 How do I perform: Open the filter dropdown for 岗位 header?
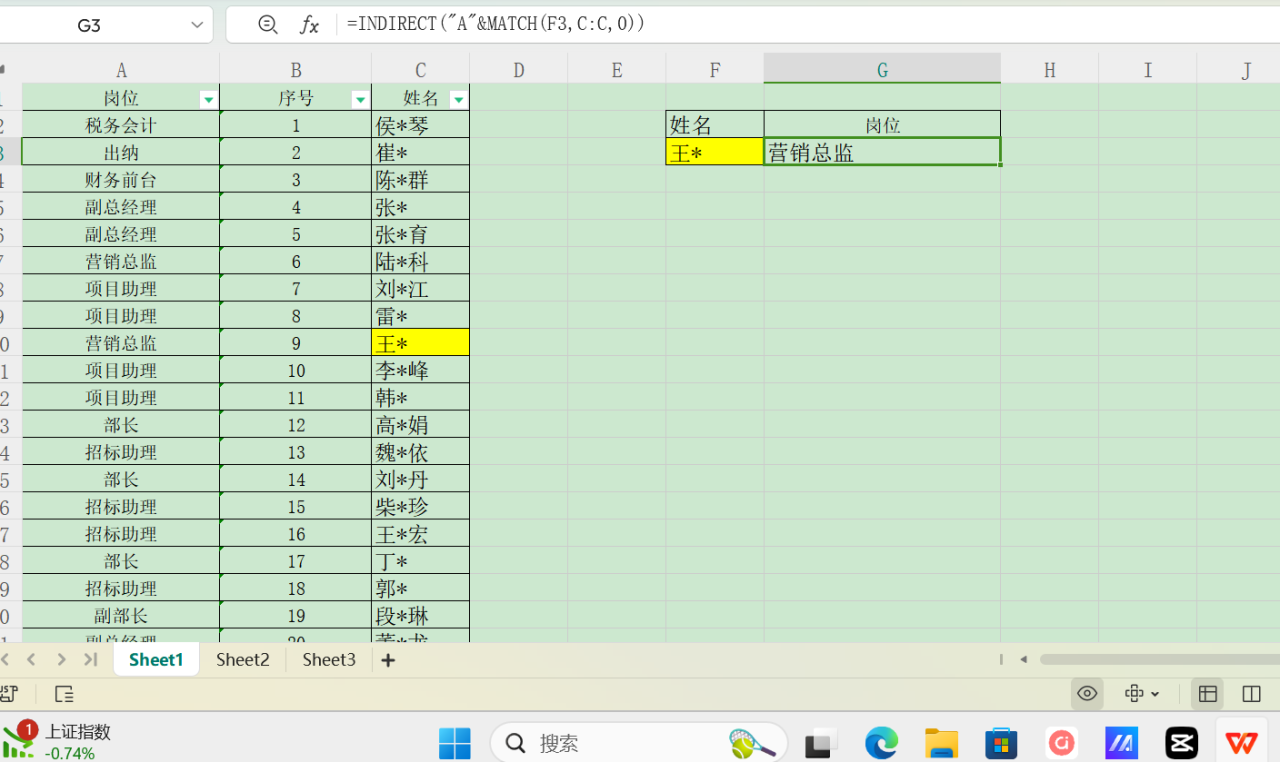208,99
